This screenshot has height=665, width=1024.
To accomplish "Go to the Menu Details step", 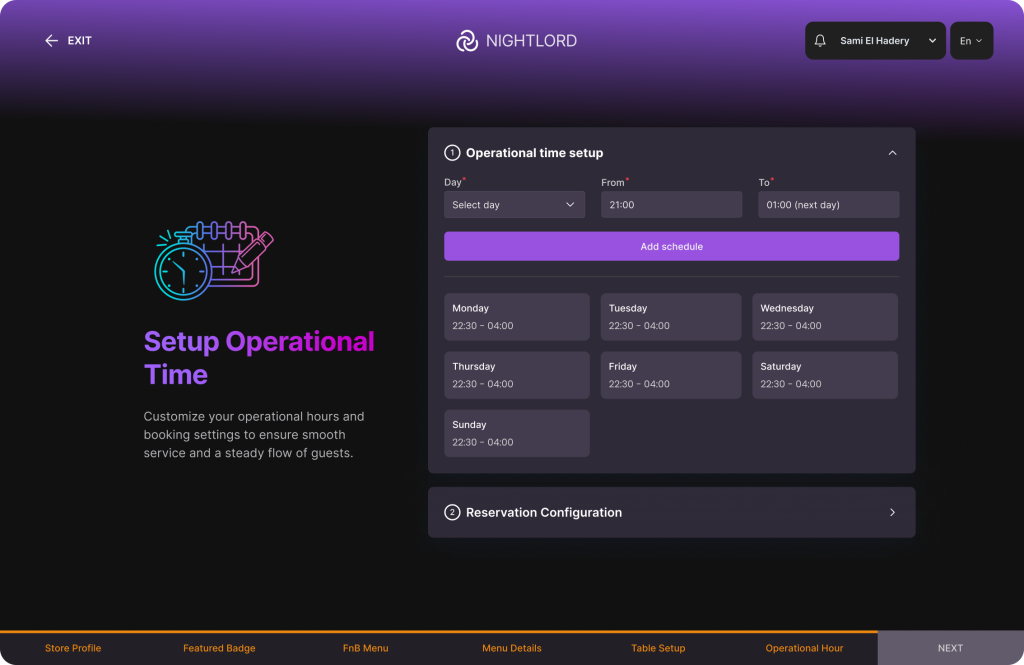I will [512, 648].
